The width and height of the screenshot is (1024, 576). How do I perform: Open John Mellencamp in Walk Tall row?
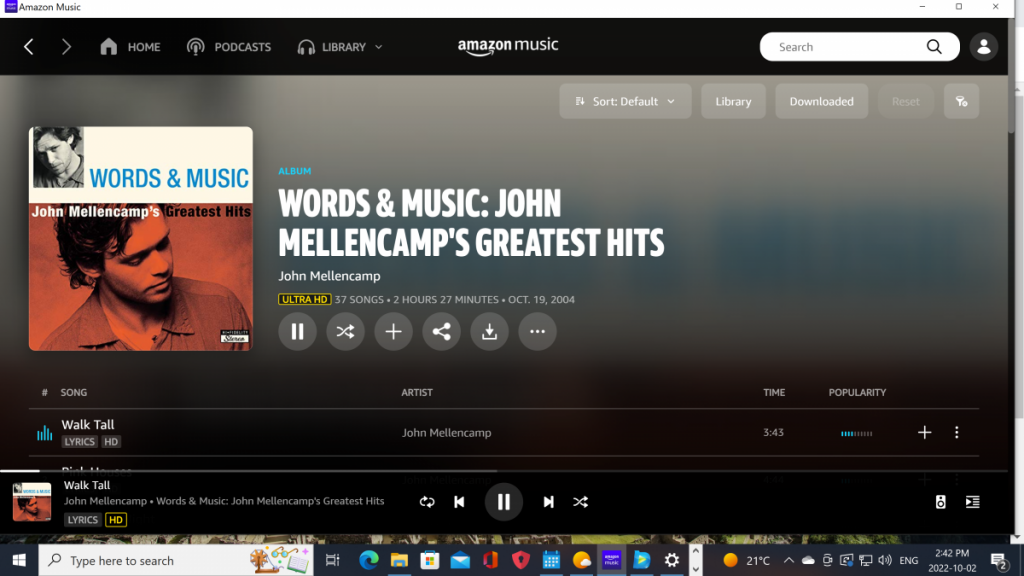coord(447,433)
